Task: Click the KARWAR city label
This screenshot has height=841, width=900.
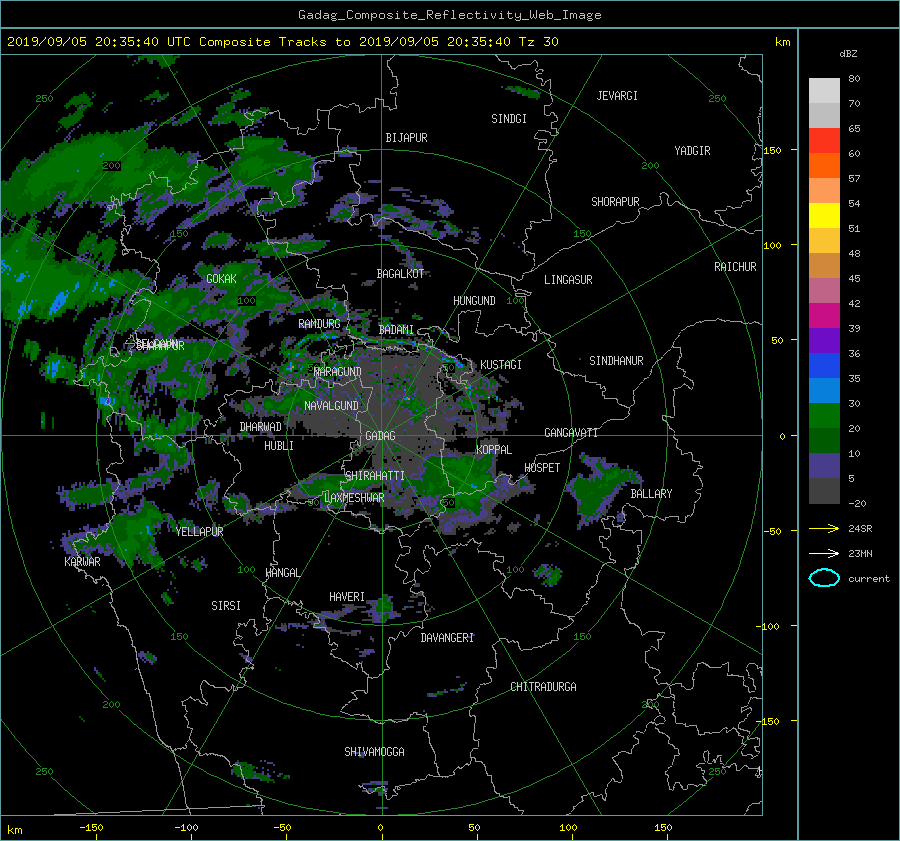Action: pyautogui.click(x=82, y=562)
